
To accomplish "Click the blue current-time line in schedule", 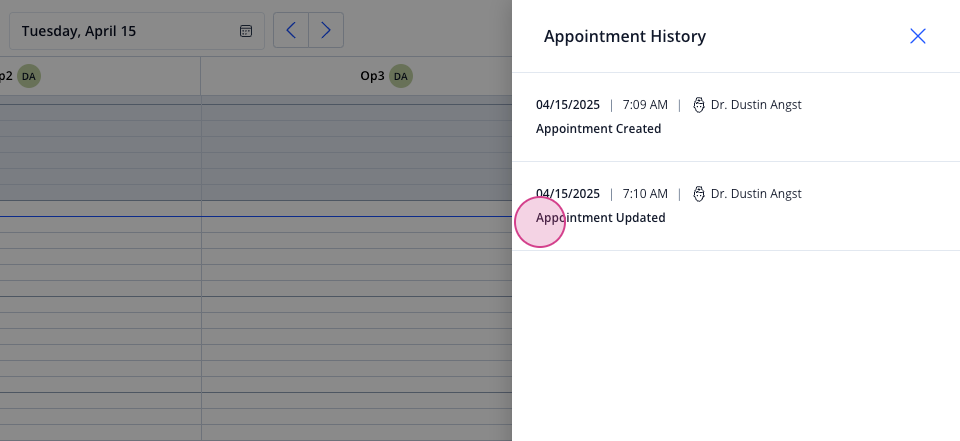I will point(256,216).
